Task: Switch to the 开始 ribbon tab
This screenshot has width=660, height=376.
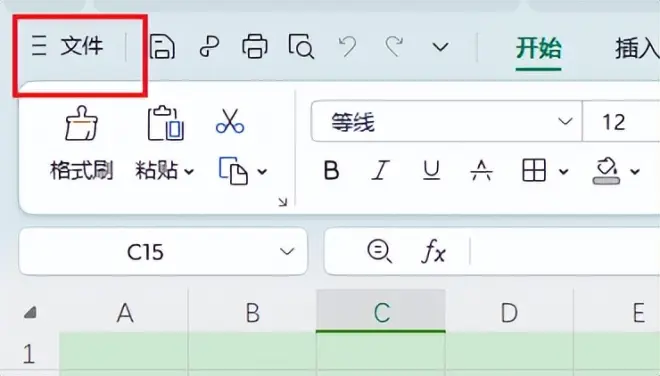Action: [x=538, y=48]
